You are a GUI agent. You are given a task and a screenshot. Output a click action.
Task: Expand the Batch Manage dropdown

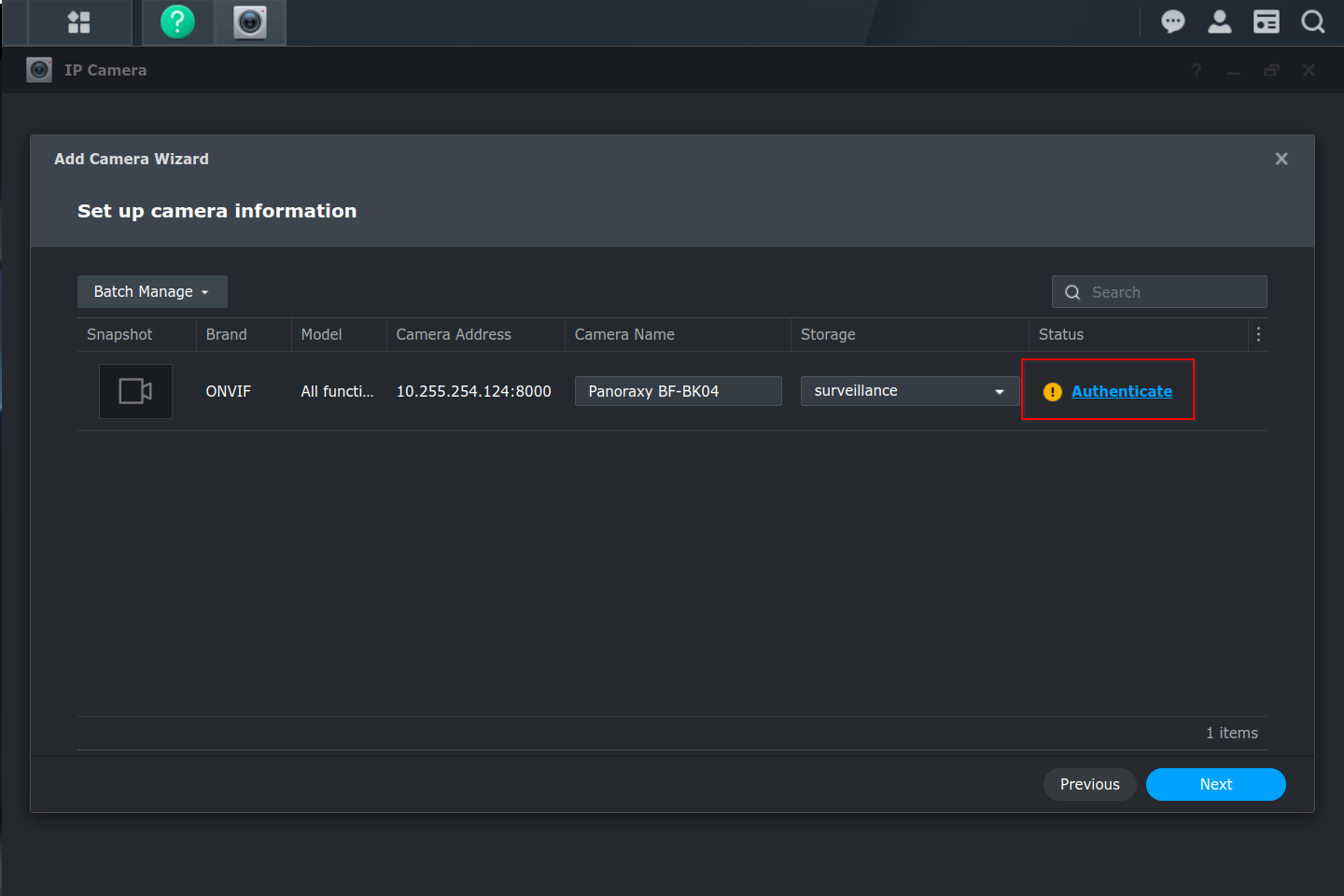152,291
